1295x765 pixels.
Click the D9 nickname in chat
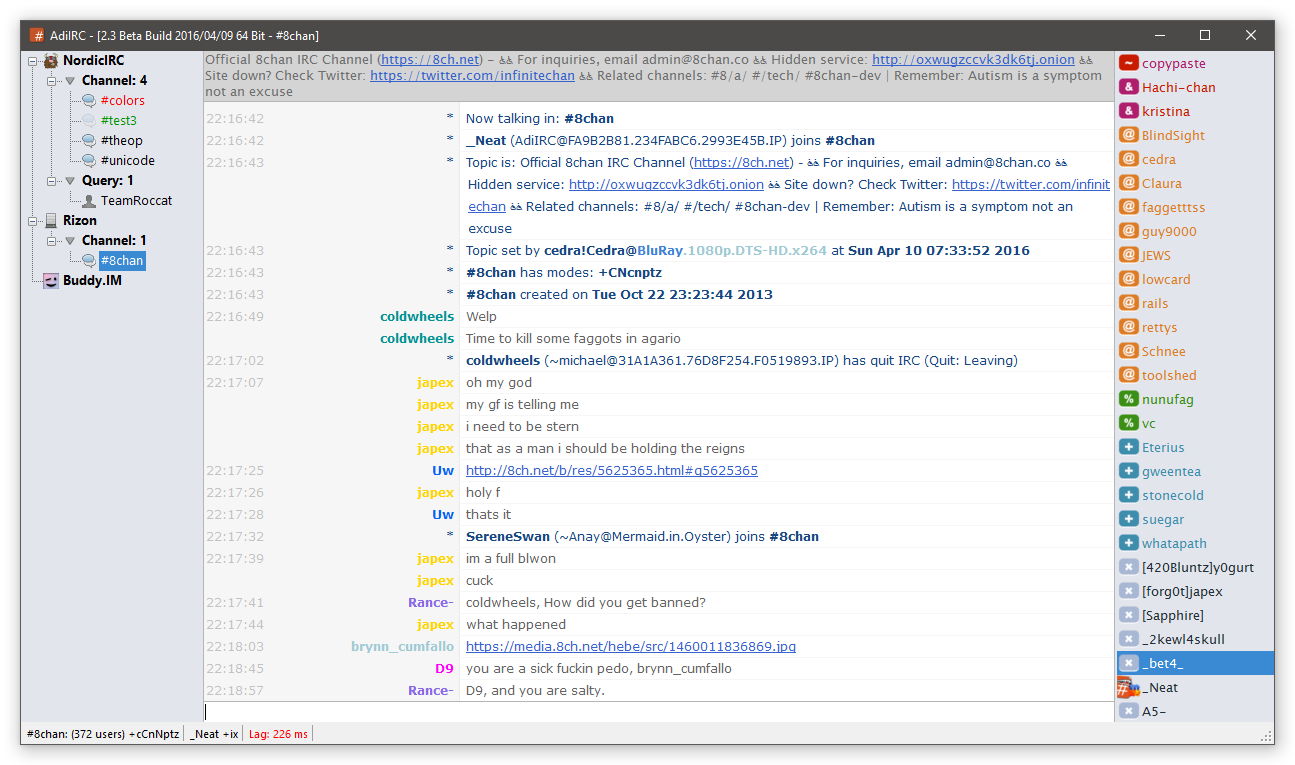444,668
